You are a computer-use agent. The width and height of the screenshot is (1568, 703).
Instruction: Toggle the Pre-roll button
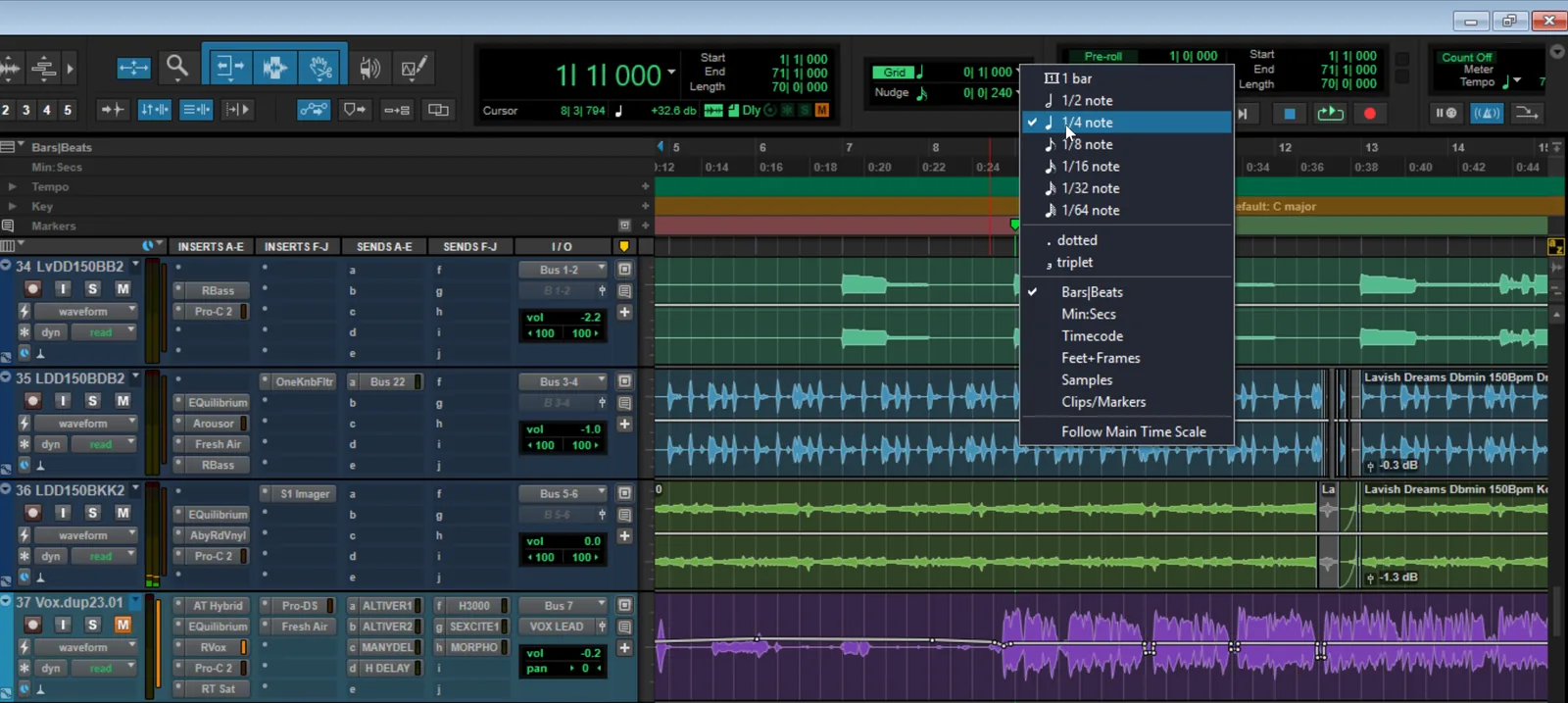pos(1102,56)
